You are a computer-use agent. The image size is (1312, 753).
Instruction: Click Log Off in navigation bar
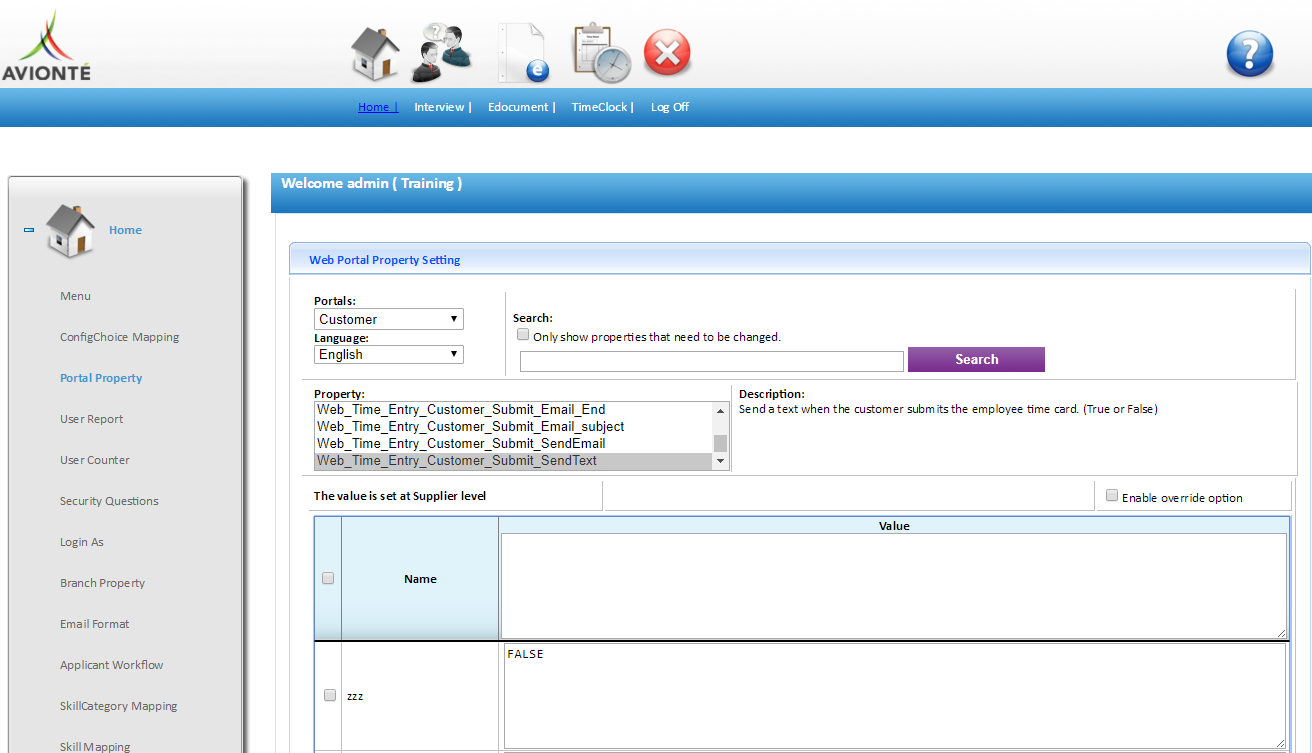tap(670, 107)
